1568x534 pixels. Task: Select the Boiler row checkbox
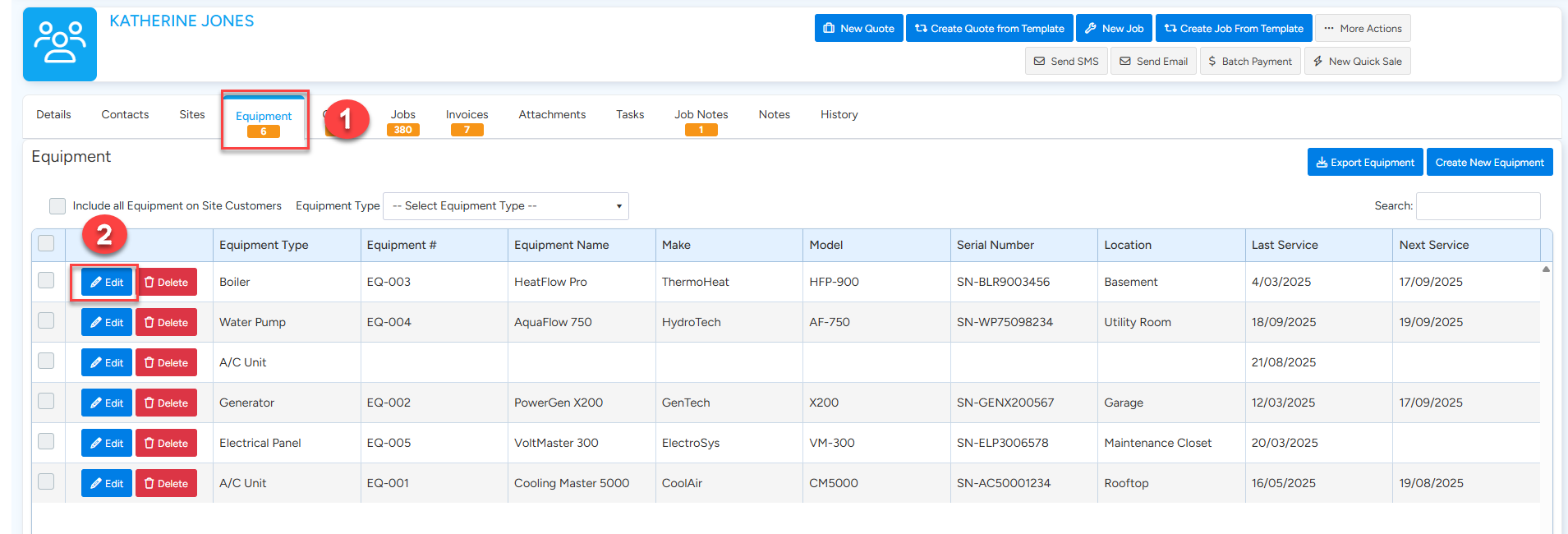pyautogui.click(x=47, y=281)
